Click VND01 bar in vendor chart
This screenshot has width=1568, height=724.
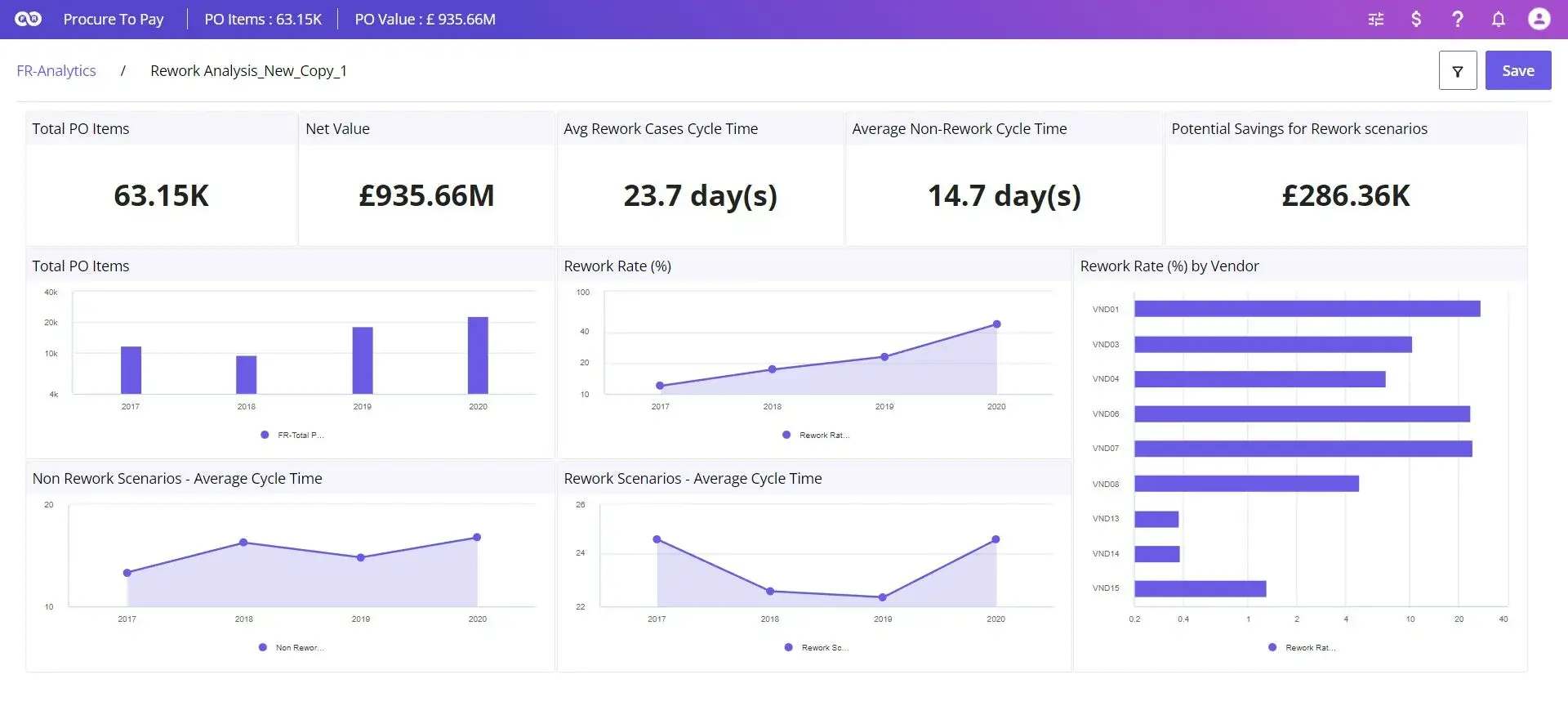pyautogui.click(x=1307, y=309)
